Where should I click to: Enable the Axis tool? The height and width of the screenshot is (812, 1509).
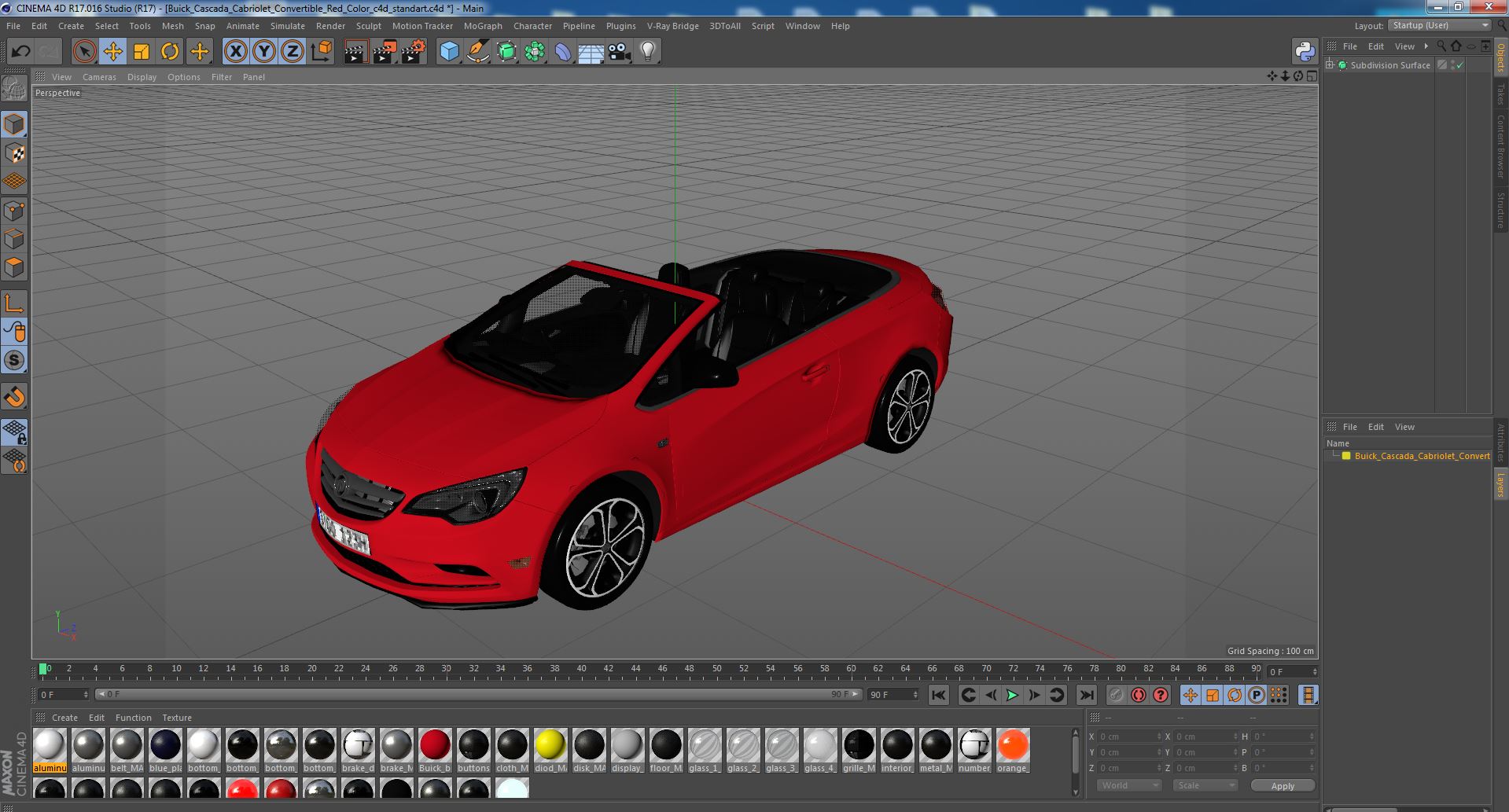point(15,303)
